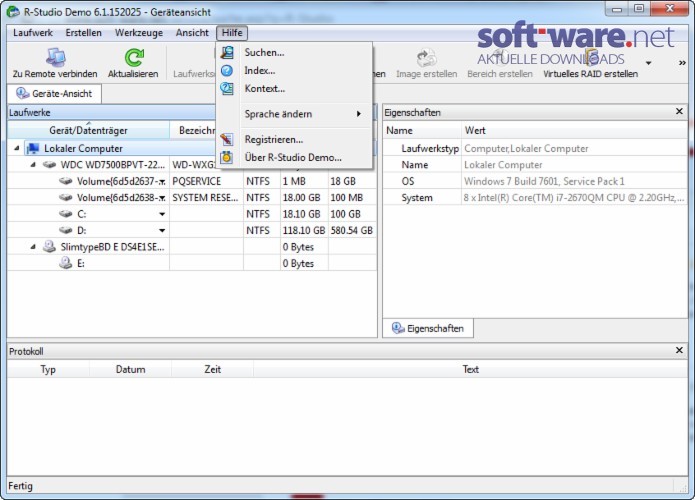Viewport: 695px width, 500px height.
Task: Select the 118.10 GB cell in D: row
Action: 304,230
